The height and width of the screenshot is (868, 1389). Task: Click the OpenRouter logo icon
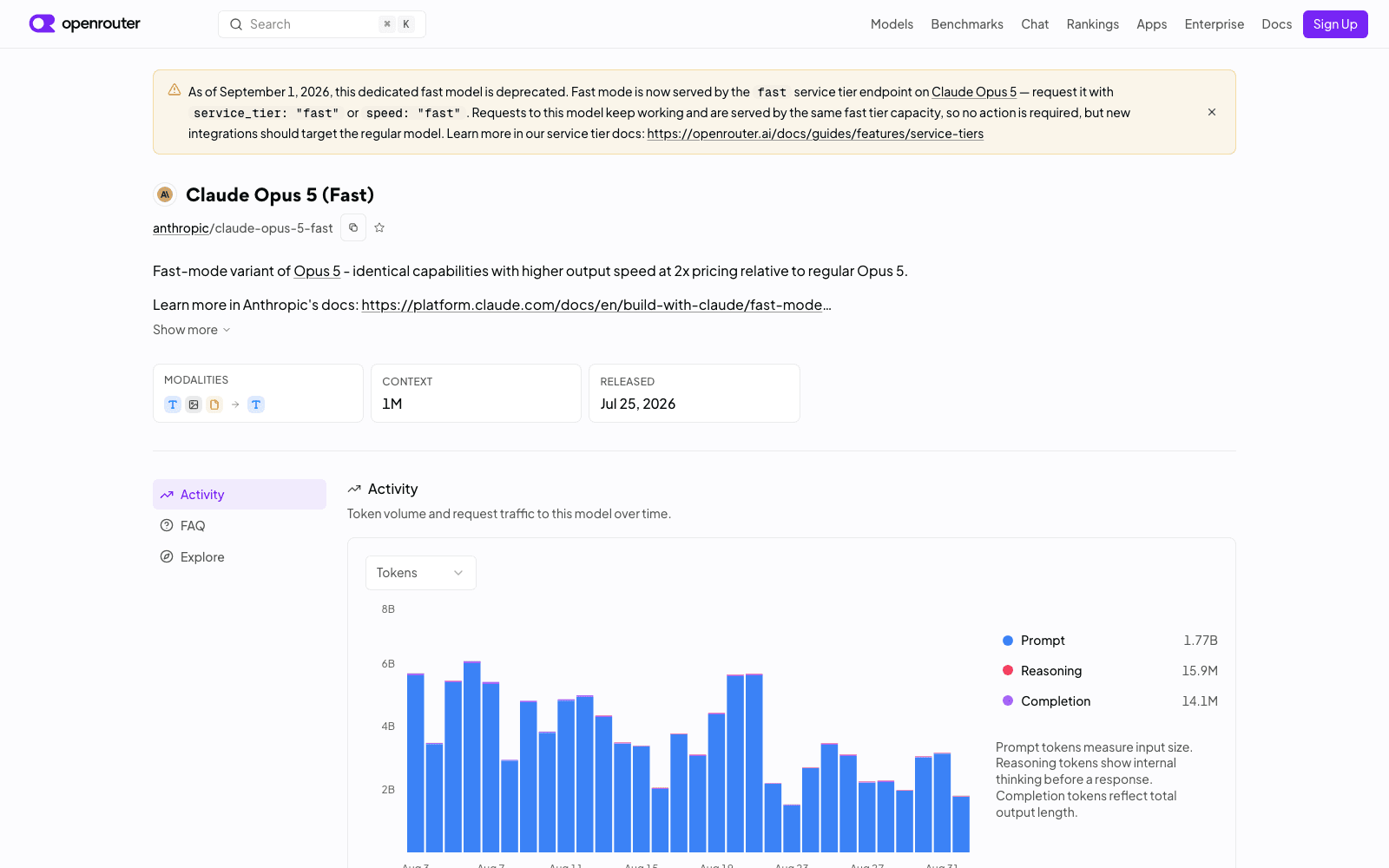[42, 23]
